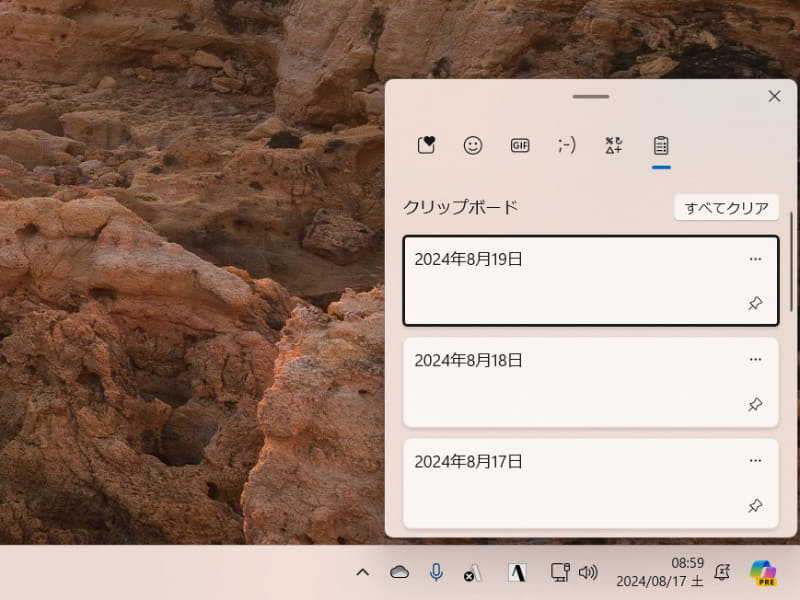Pin the 2024年8月18日 clipboard entry
Image resolution: width=800 pixels, height=600 pixels.
click(756, 405)
